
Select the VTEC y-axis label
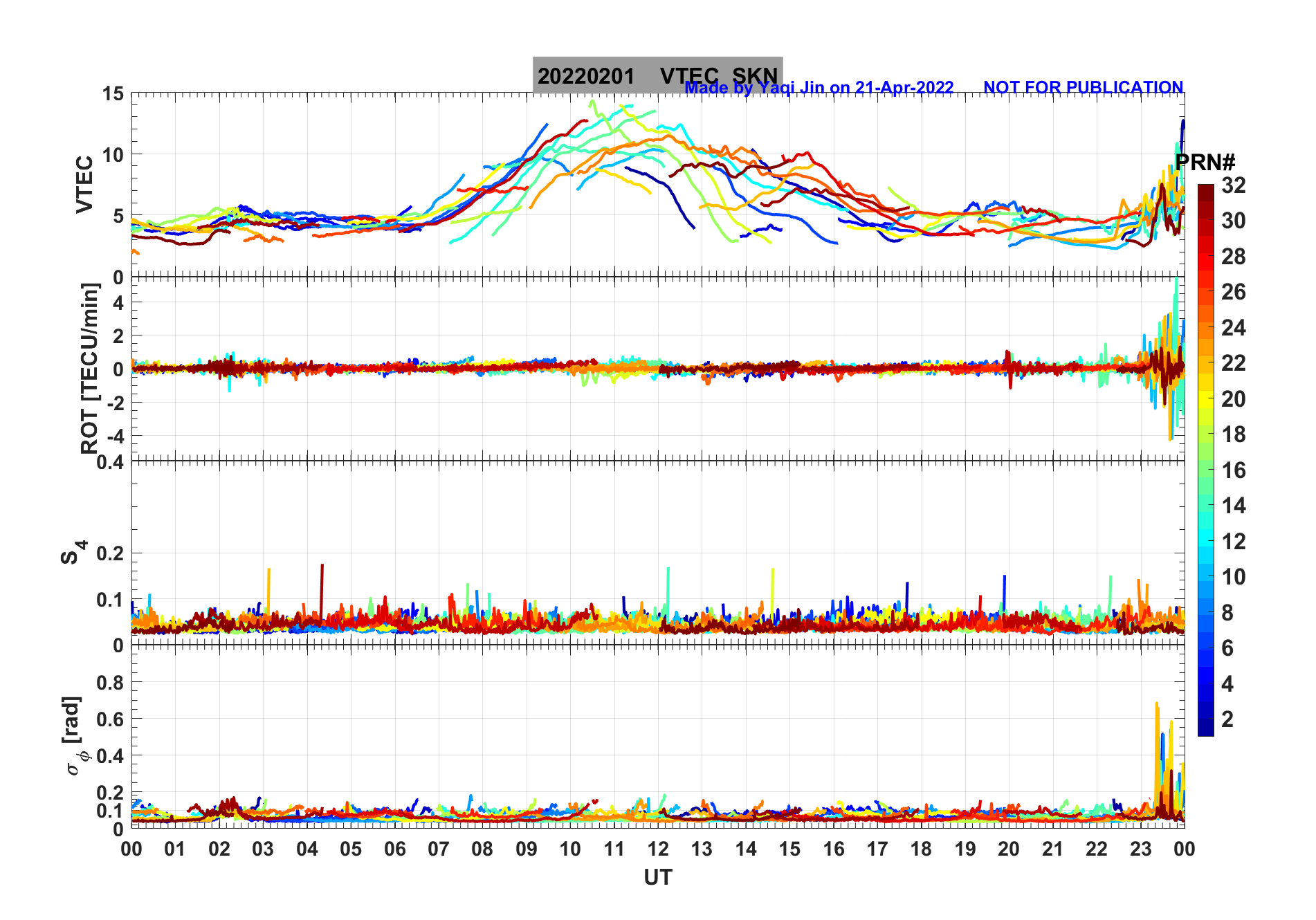(x=84, y=185)
